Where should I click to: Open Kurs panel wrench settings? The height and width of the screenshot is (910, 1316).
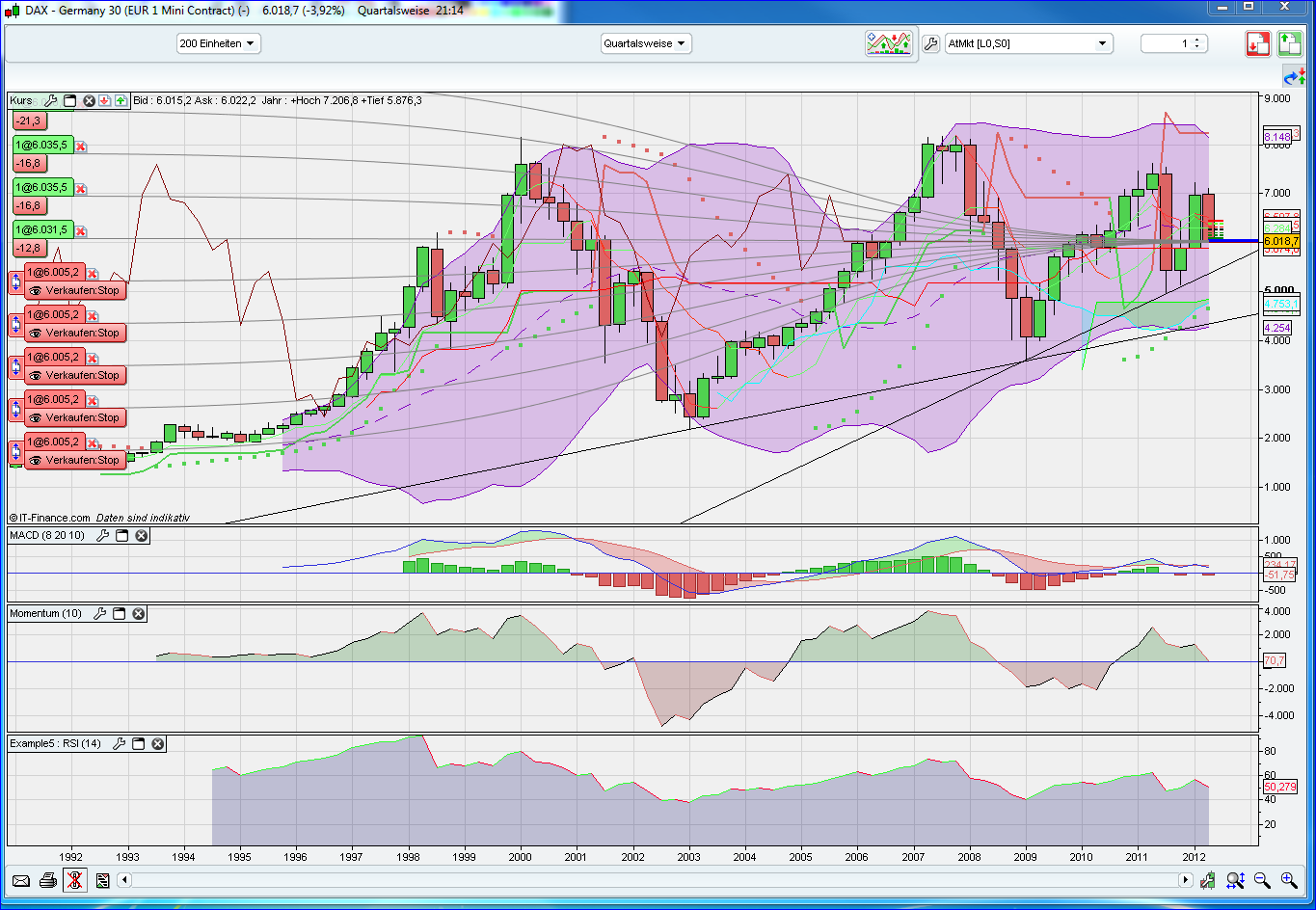[52, 100]
